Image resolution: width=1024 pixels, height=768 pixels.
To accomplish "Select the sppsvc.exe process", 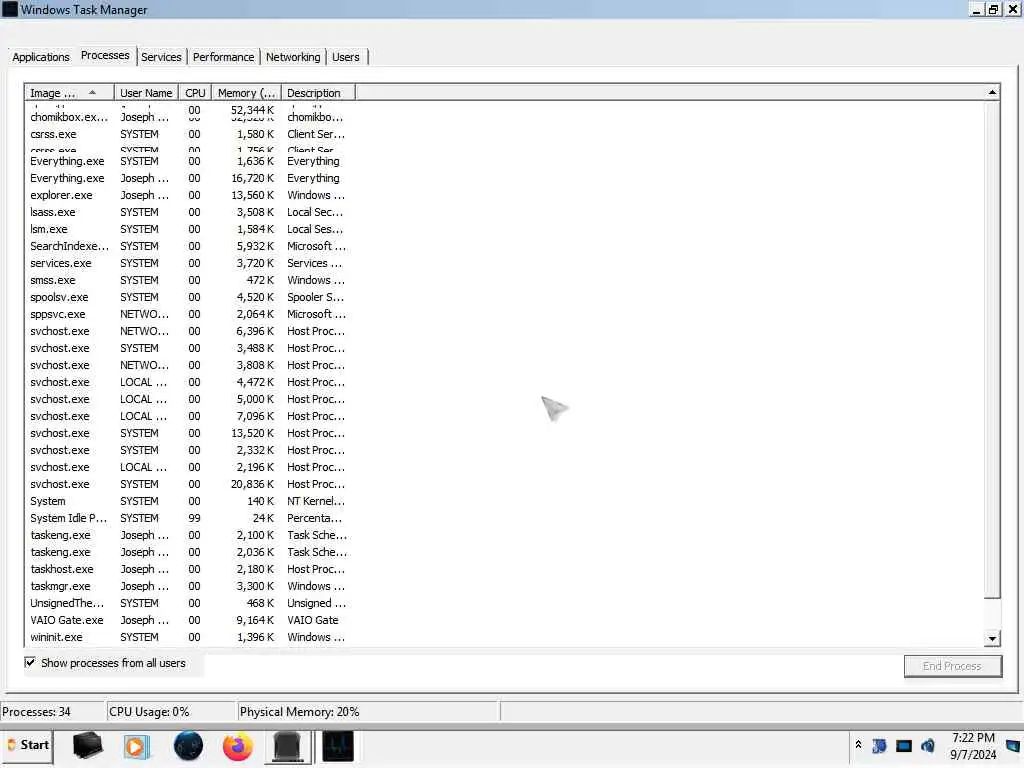I will point(188,314).
